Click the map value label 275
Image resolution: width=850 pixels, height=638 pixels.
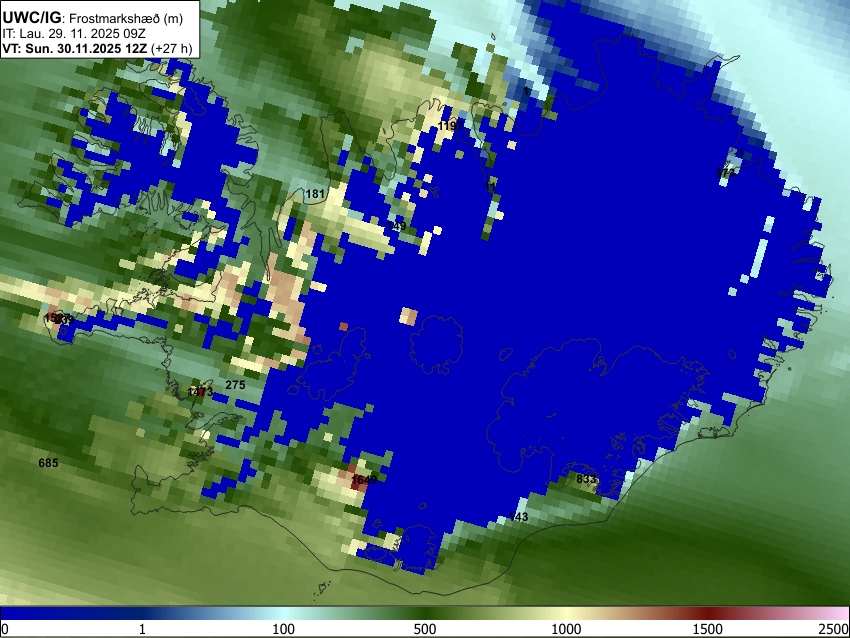coord(235,385)
